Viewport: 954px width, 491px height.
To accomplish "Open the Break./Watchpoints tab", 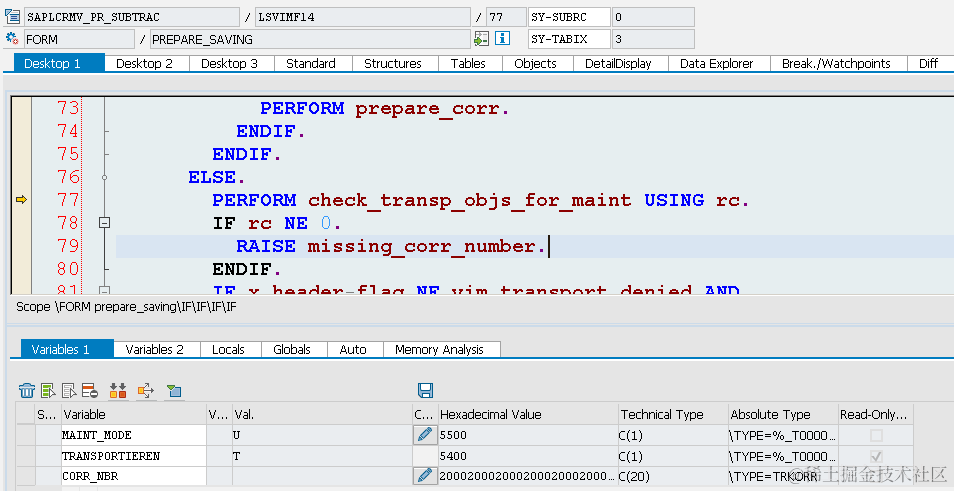I will [x=836, y=63].
